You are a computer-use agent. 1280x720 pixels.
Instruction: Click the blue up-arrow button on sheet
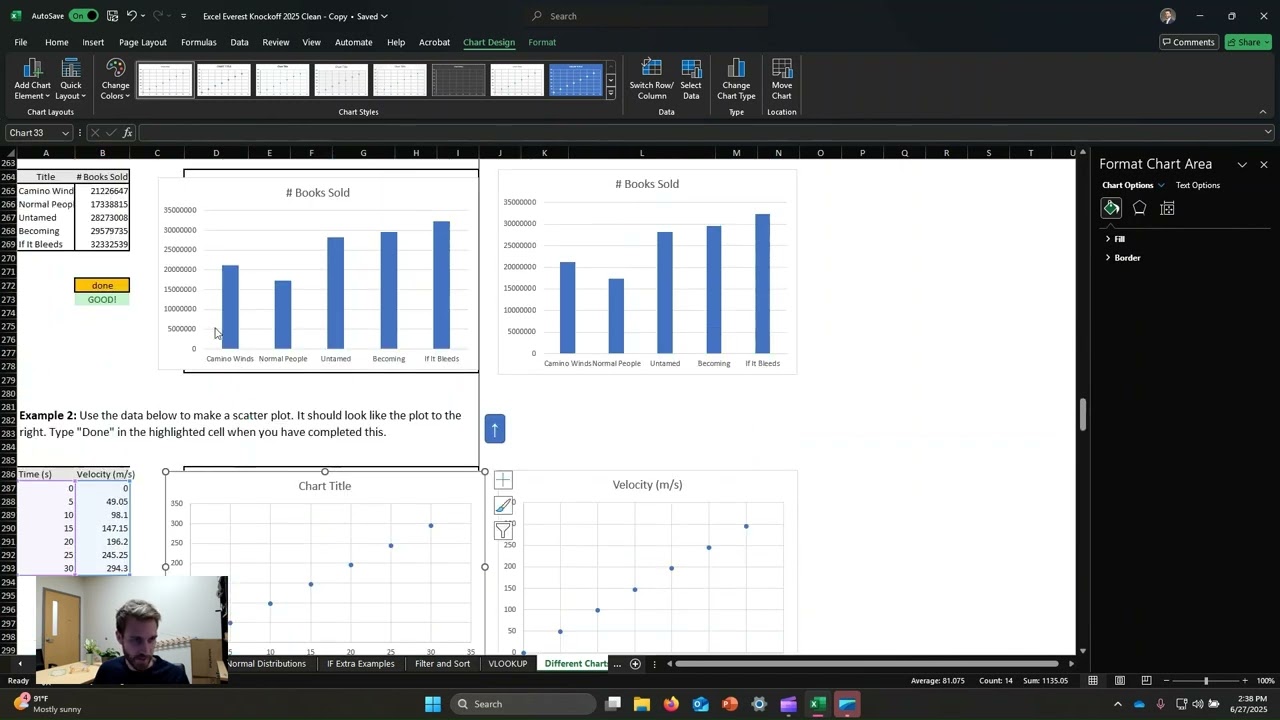pyautogui.click(x=494, y=429)
